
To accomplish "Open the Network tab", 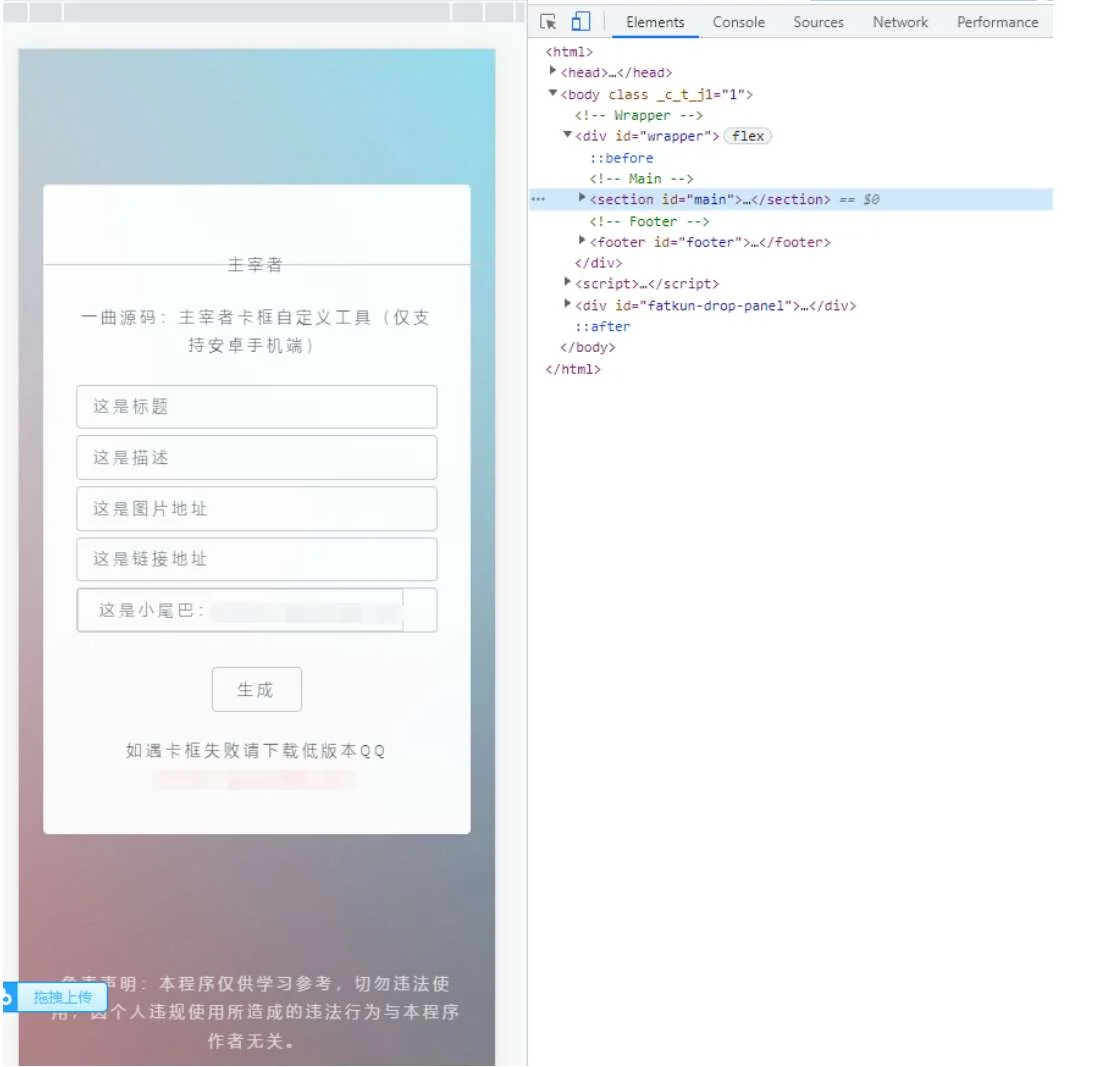I will tap(900, 22).
